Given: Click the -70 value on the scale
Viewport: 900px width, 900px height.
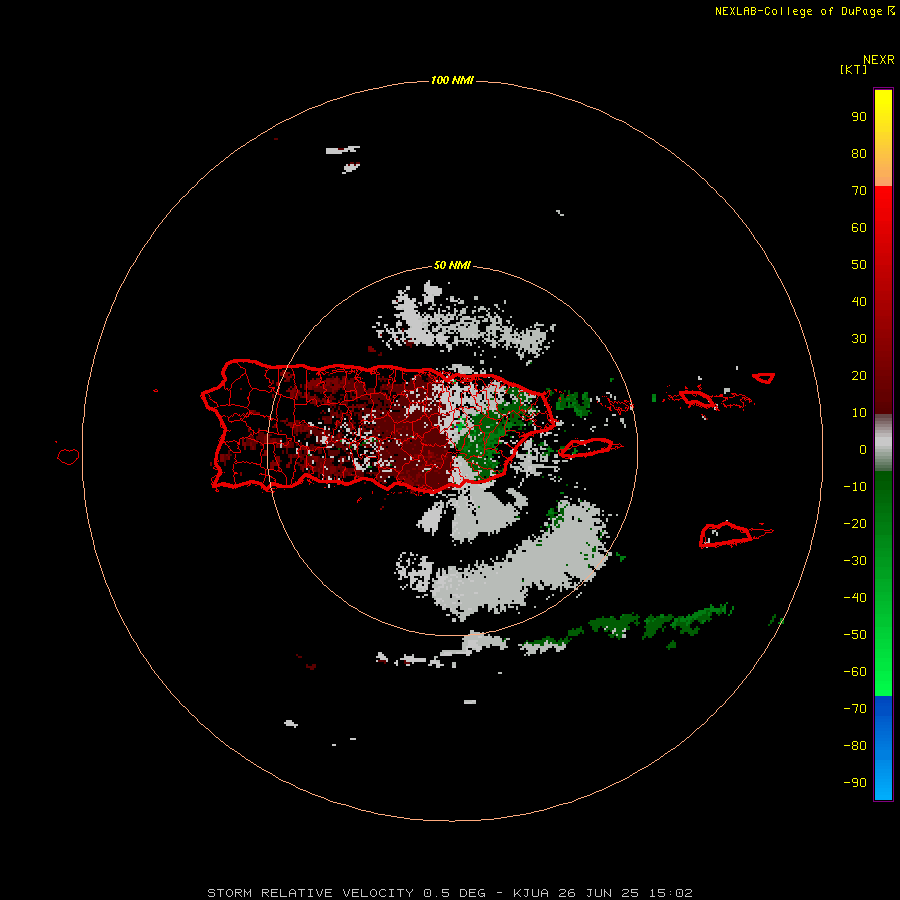Looking at the screenshot, I should (x=855, y=709).
